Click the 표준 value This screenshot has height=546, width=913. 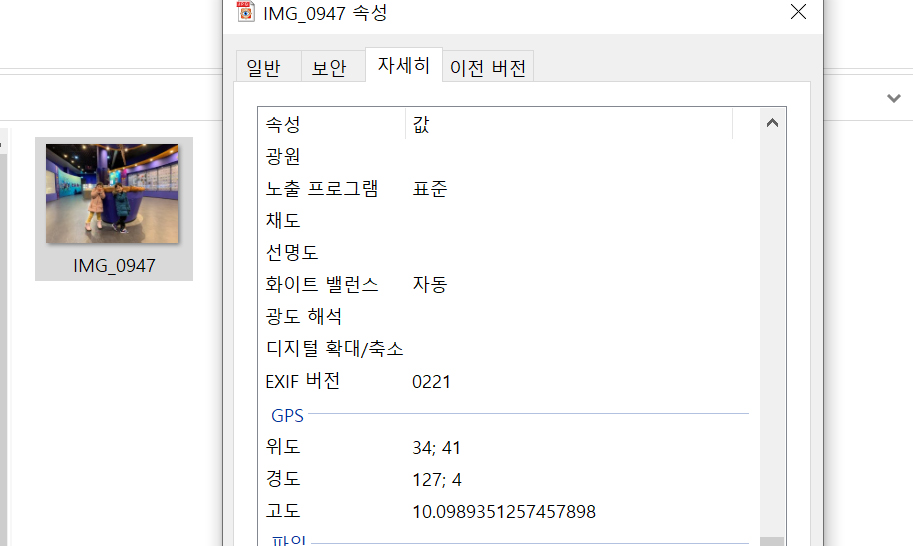coord(430,189)
